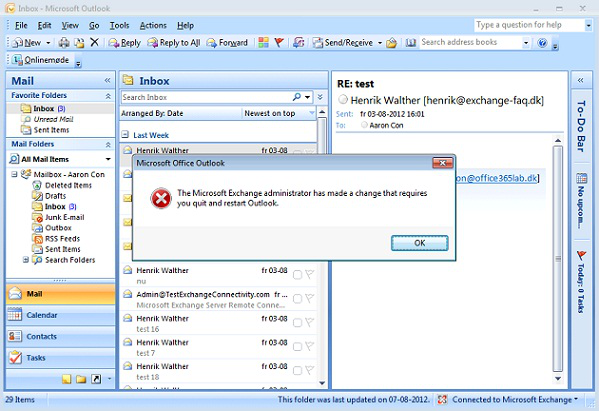Open the Send/Receive dropdown arrow

point(380,43)
